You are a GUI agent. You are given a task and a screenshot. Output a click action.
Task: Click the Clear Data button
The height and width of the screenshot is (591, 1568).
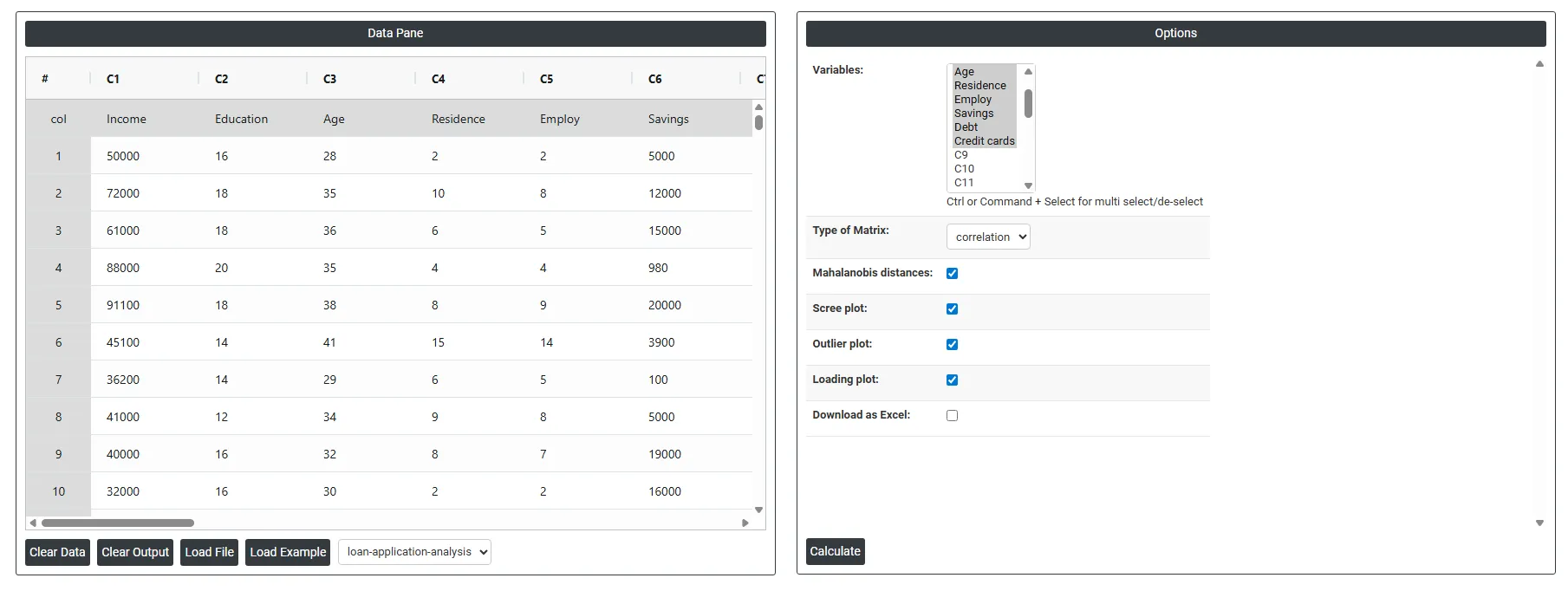pyautogui.click(x=57, y=552)
